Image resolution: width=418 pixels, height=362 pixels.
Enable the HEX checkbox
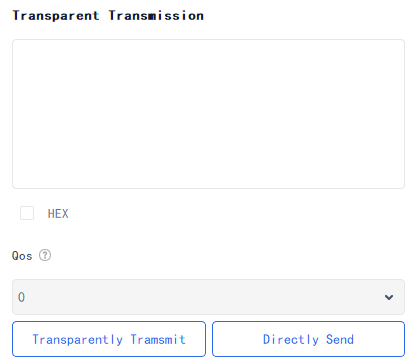coord(27,213)
